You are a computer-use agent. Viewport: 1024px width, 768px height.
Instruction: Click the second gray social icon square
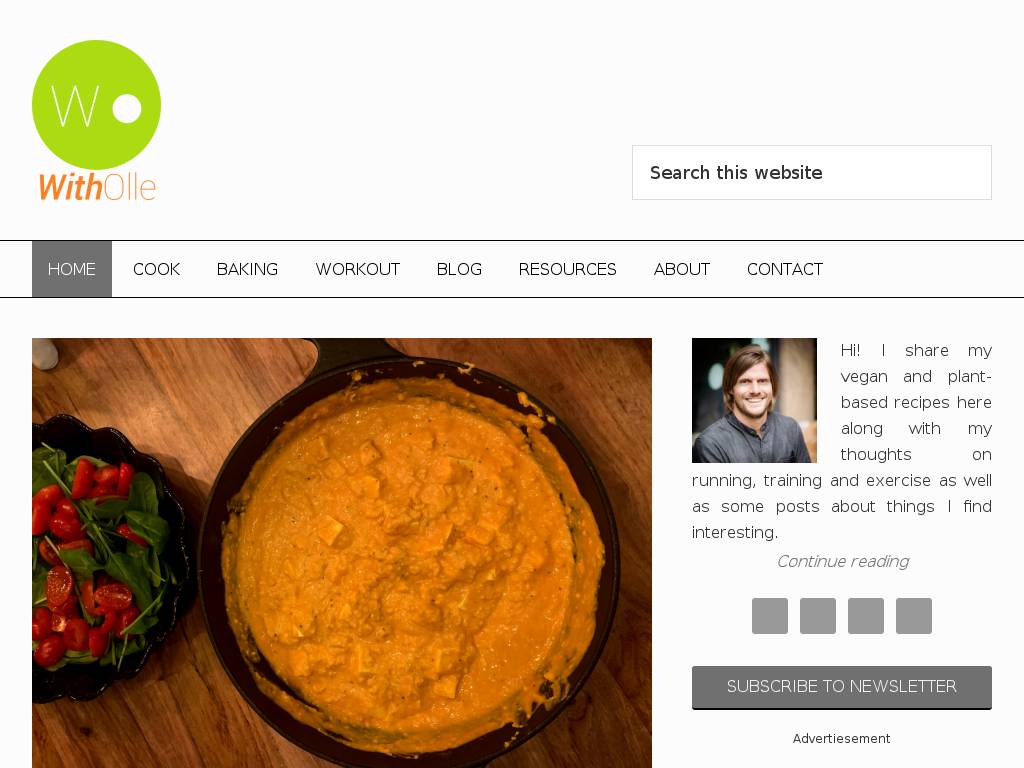pos(818,616)
